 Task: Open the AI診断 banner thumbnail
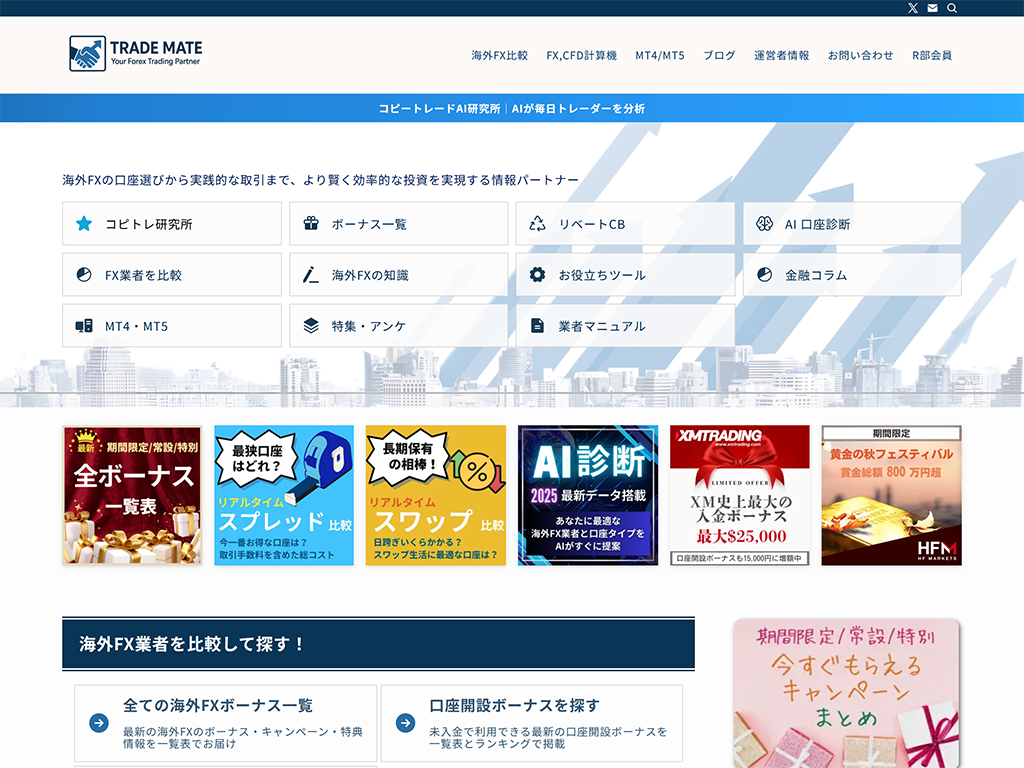587,495
